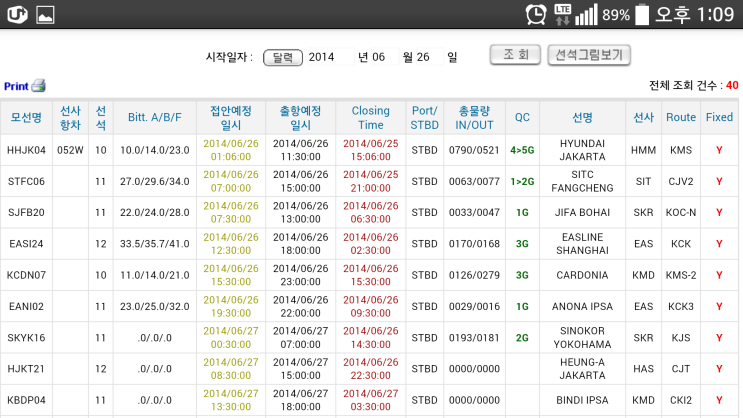
Task: Click the KCDN07 vessel code
Action: click(x=26, y=275)
